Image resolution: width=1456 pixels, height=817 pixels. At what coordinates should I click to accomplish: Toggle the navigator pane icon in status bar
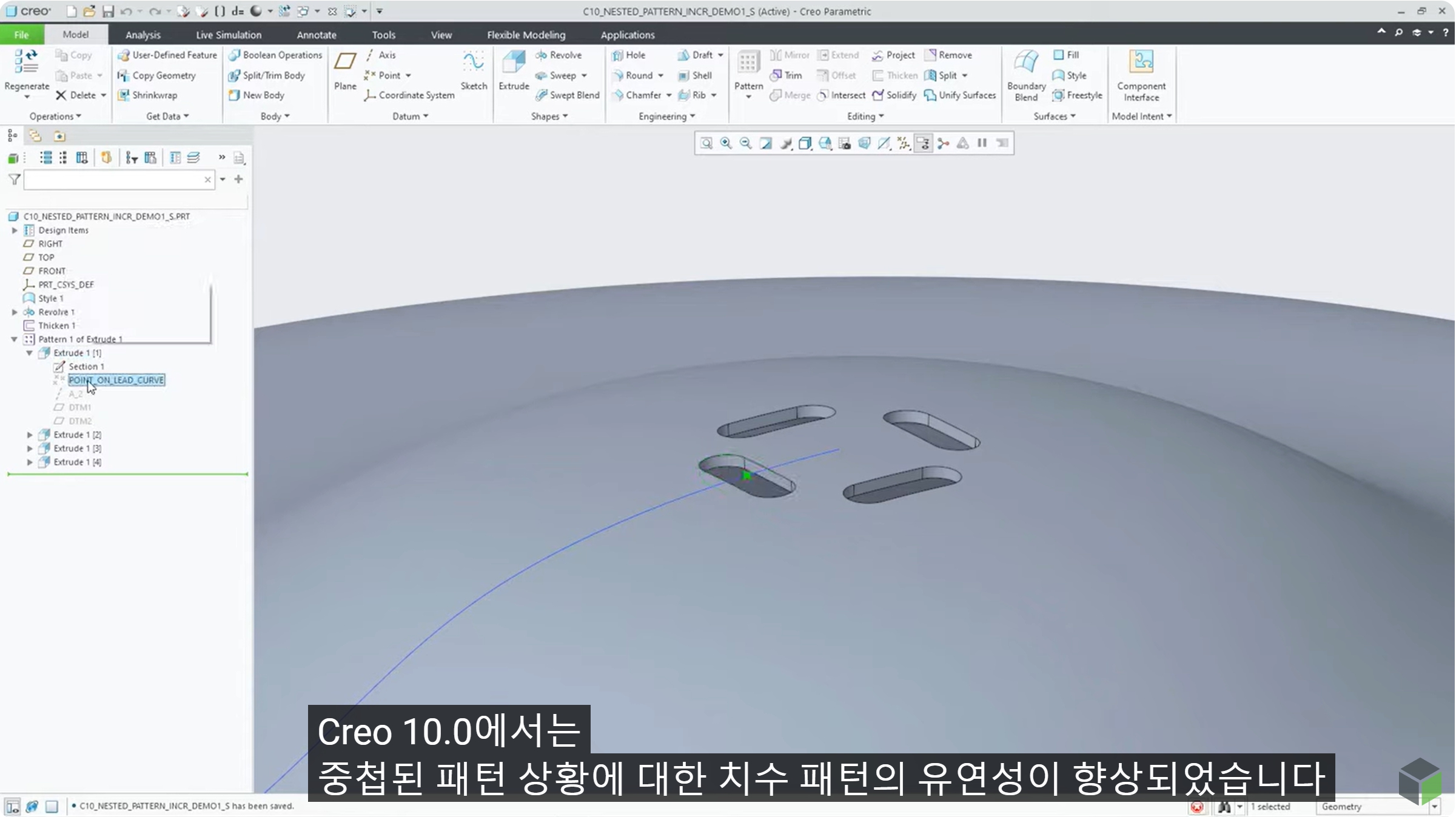click(13, 807)
